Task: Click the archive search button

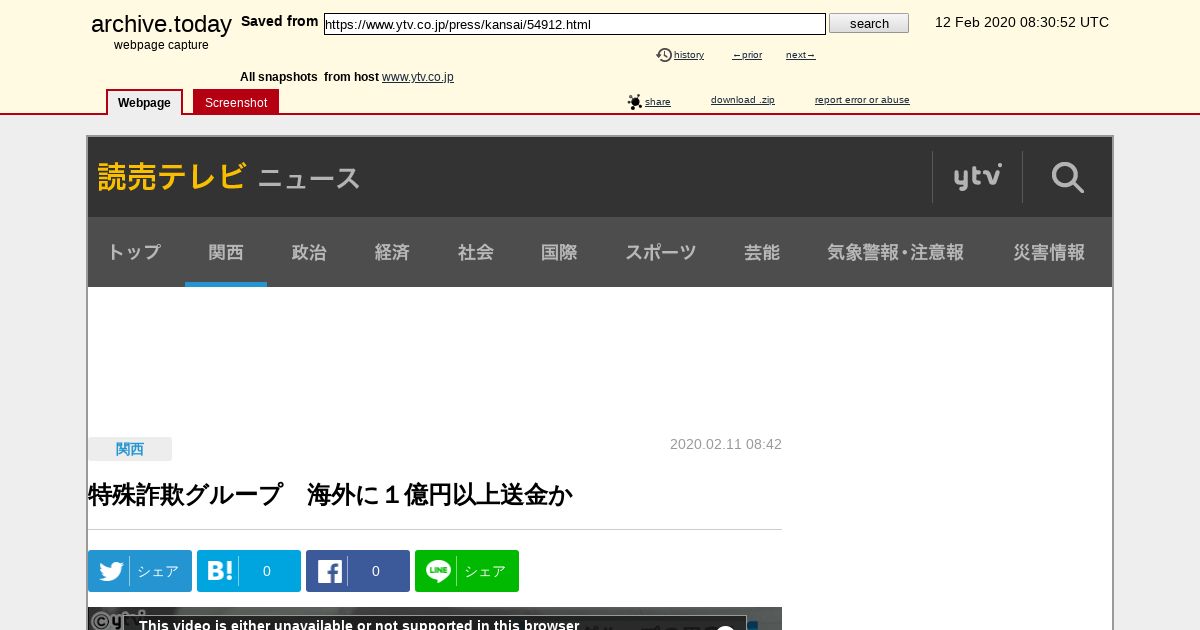Action: pyautogui.click(x=869, y=23)
